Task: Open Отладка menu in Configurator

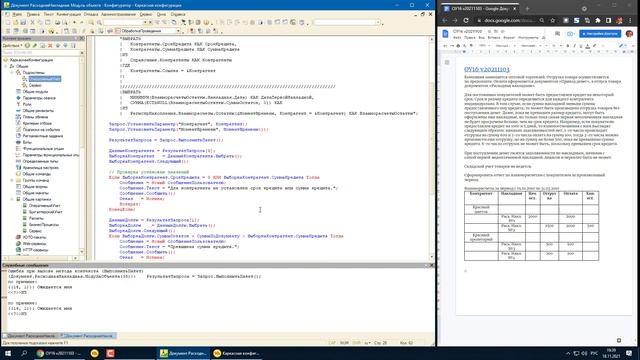Action: [91, 14]
